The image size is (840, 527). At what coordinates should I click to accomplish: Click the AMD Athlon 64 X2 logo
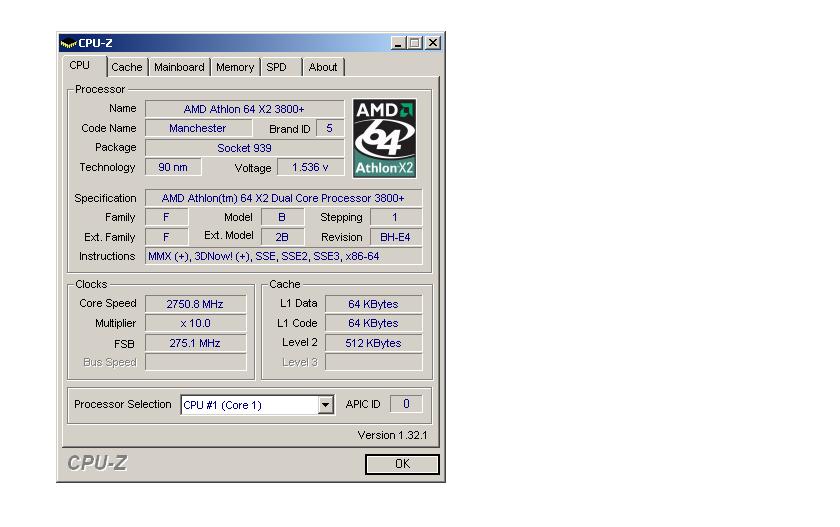(x=384, y=138)
